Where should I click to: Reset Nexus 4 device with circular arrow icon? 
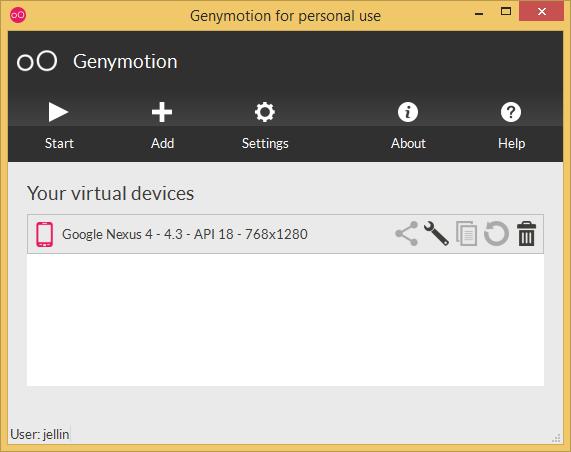click(x=496, y=234)
